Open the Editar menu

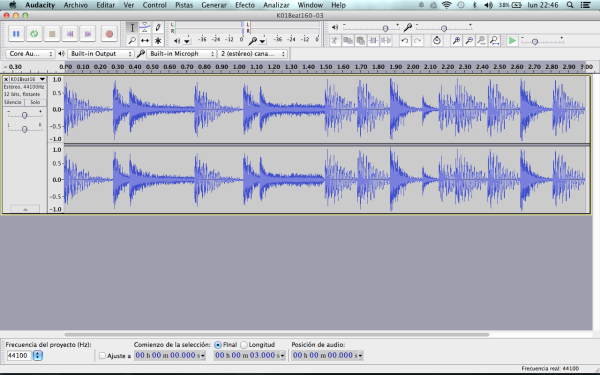pyautogui.click(x=106, y=5)
